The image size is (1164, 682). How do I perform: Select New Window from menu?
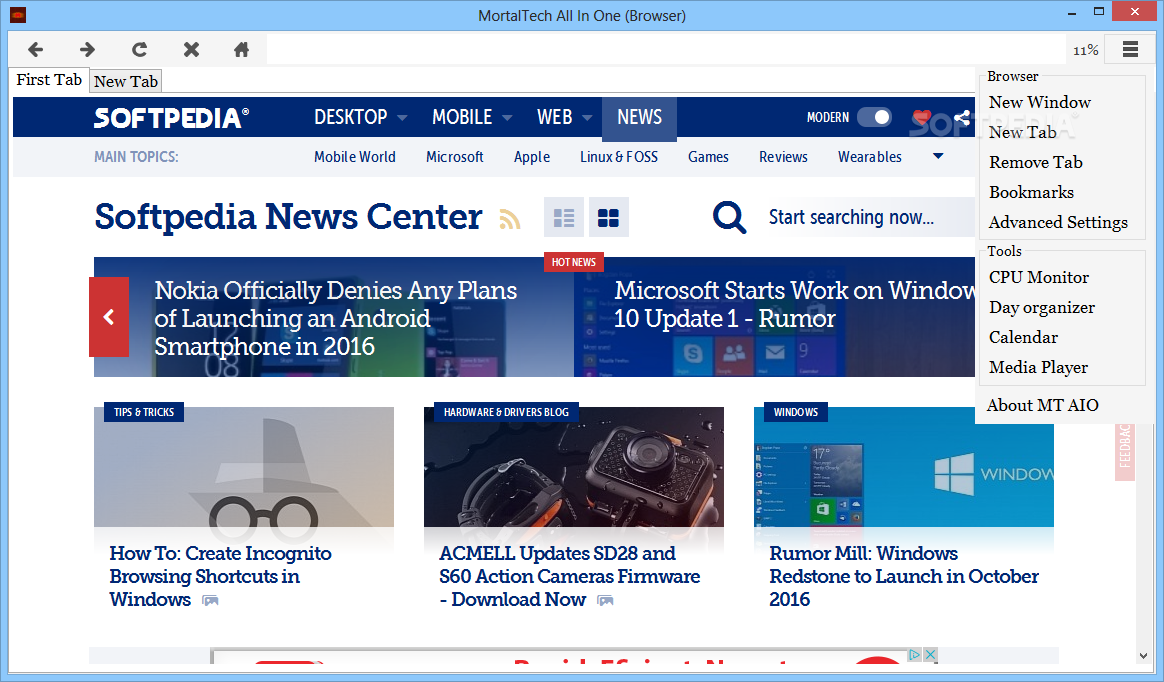click(1039, 102)
